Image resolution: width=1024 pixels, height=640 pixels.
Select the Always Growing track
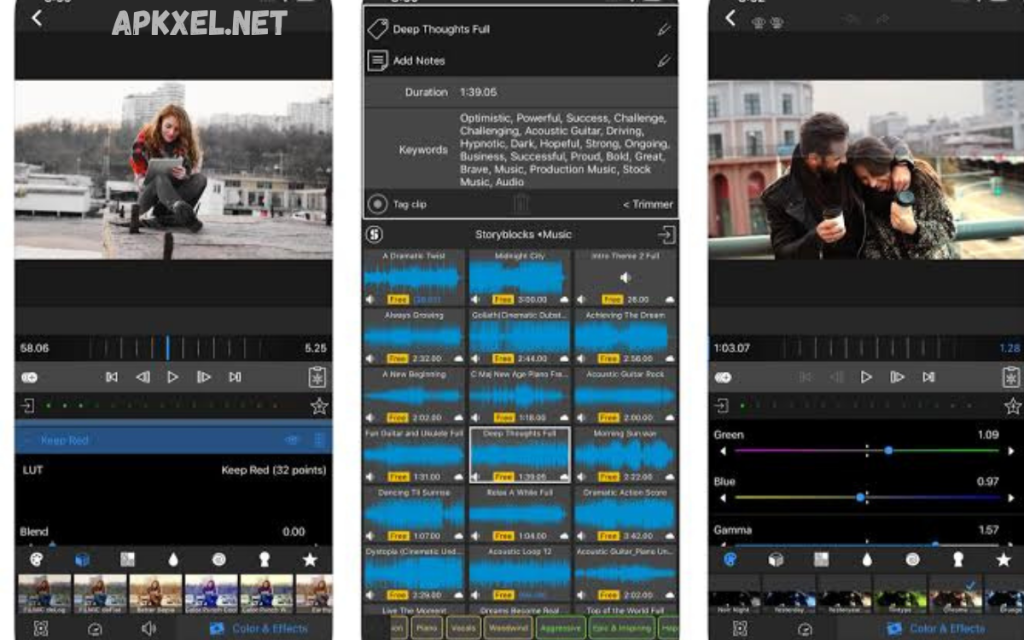(x=414, y=336)
